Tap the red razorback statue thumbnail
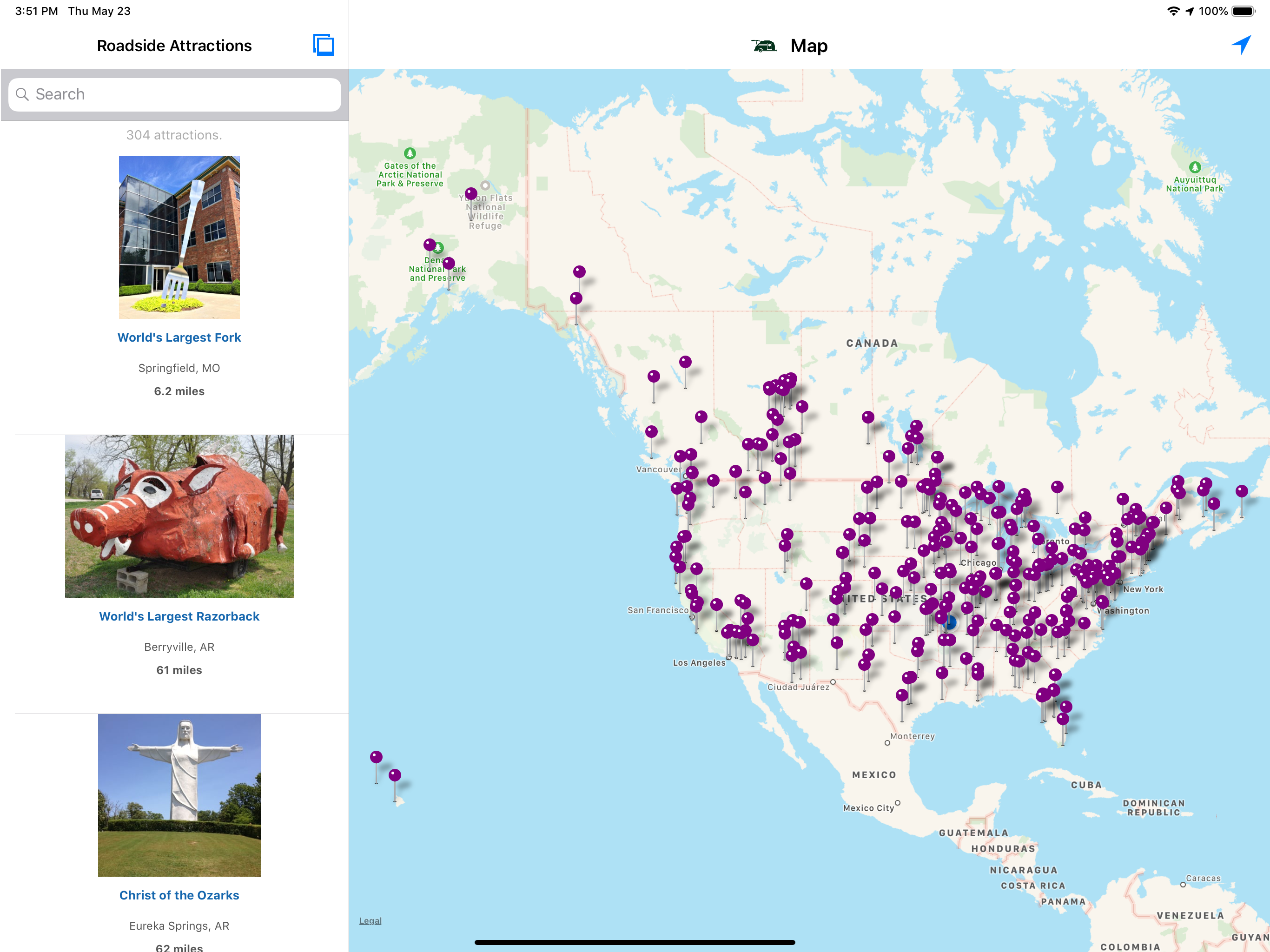 179,516
